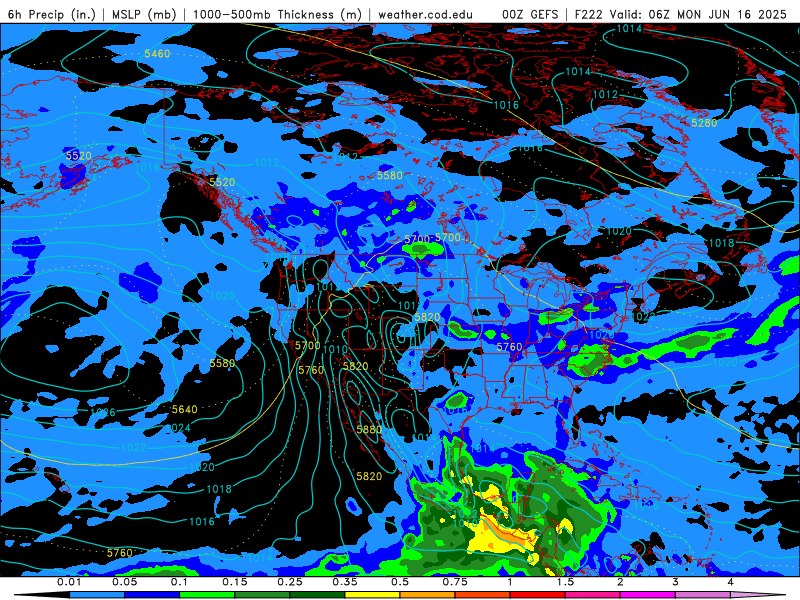Image resolution: width=800 pixels, height=600 pixels.
Task: Click the 5880 thickness contour label
Action: coord(369,430)
